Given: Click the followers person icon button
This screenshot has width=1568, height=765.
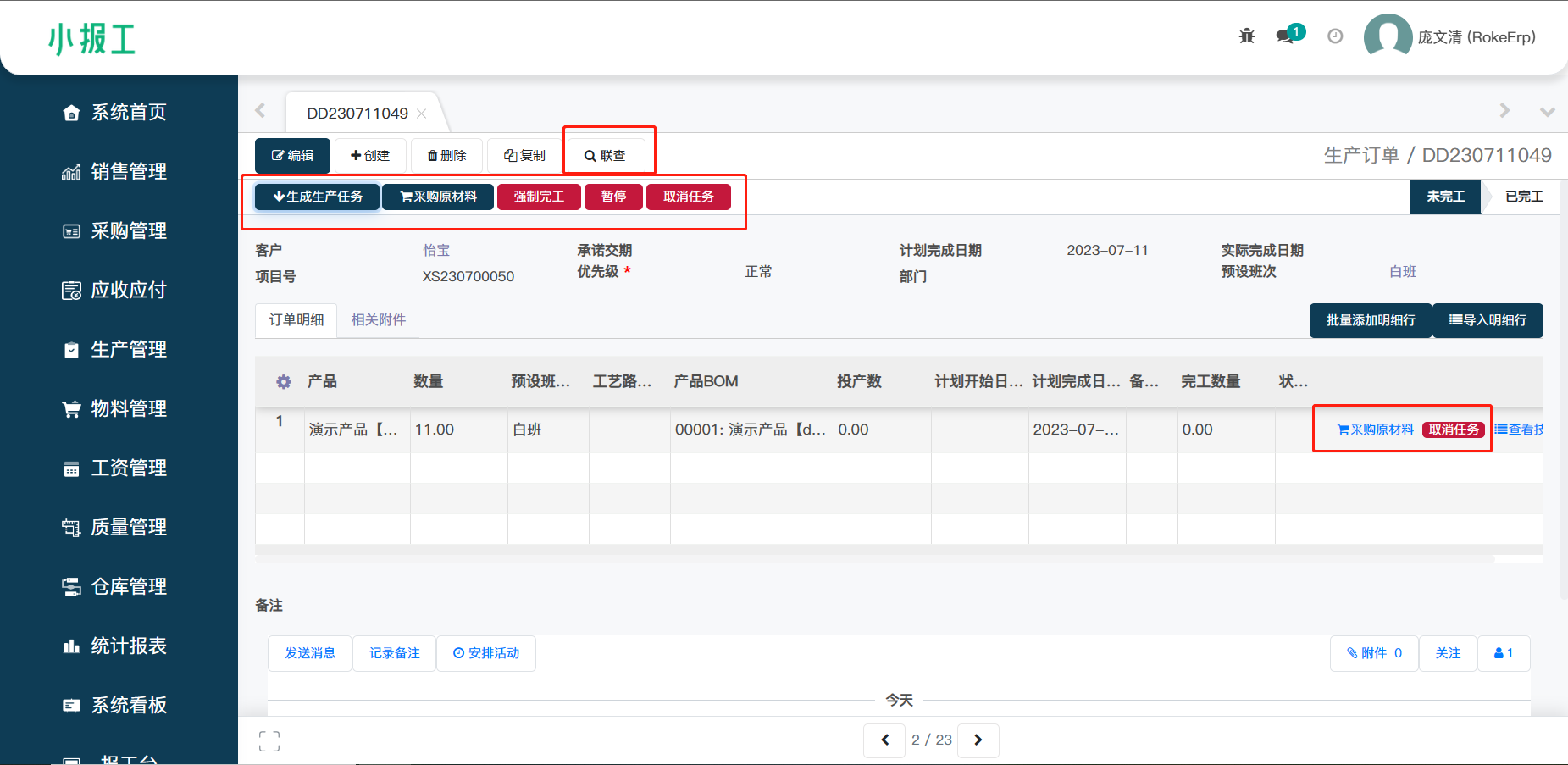Looking at the screenshot, I should [x=1503, y=653].
